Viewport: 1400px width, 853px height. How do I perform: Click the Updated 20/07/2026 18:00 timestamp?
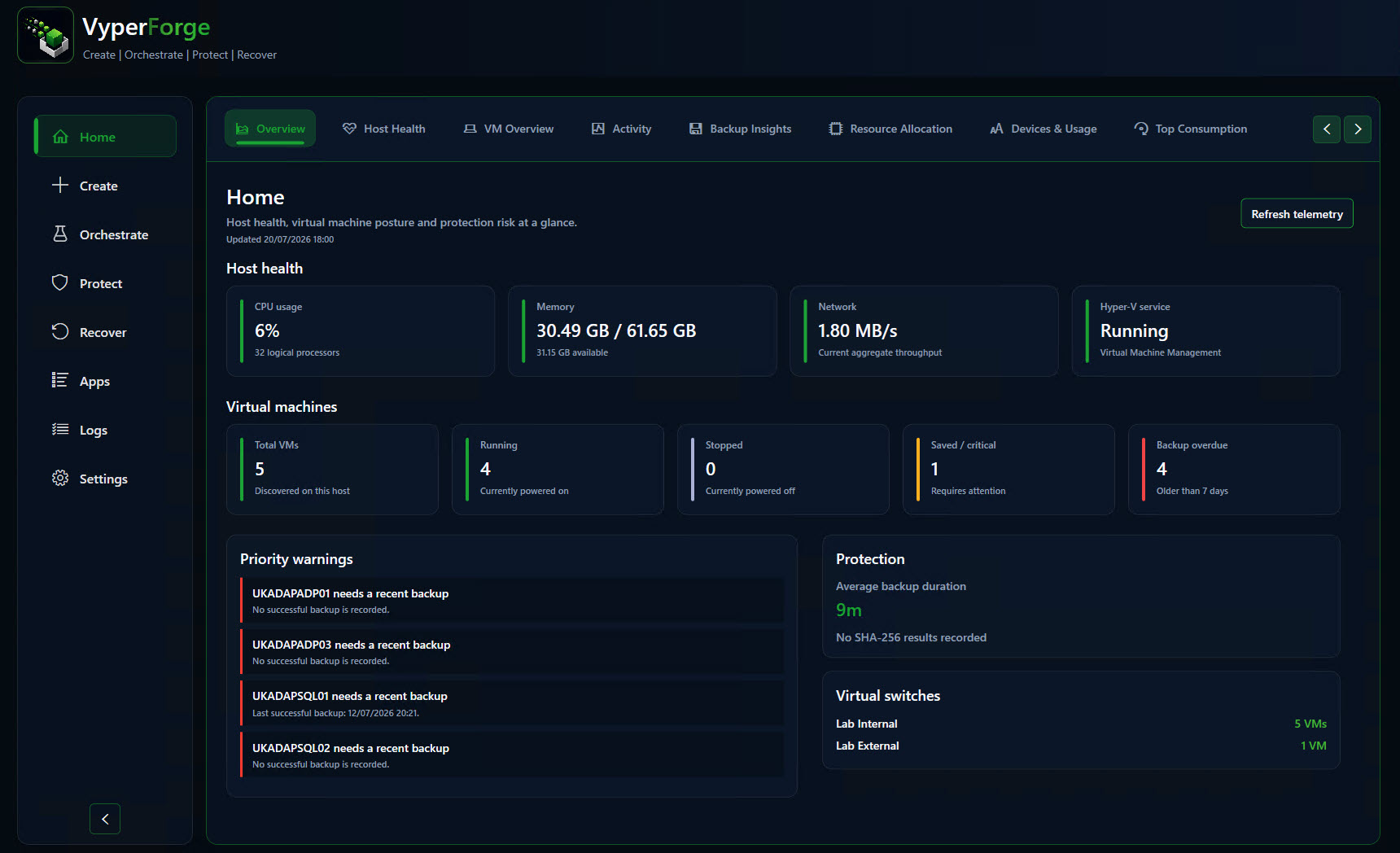pyautogui.click(x=280, y=239)
